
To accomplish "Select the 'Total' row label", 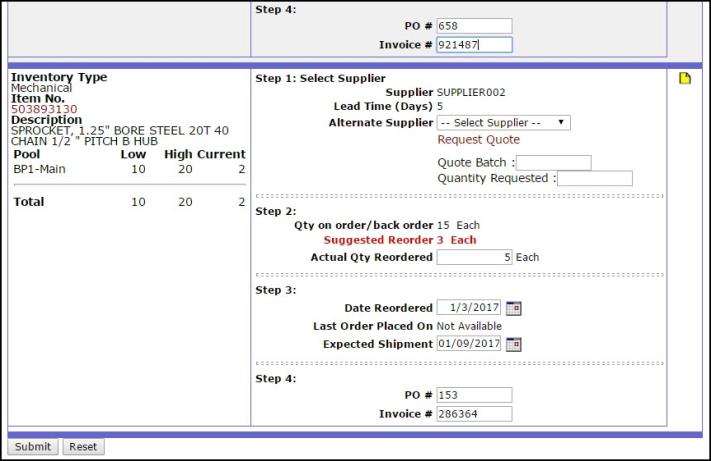I will pos(29,202).
